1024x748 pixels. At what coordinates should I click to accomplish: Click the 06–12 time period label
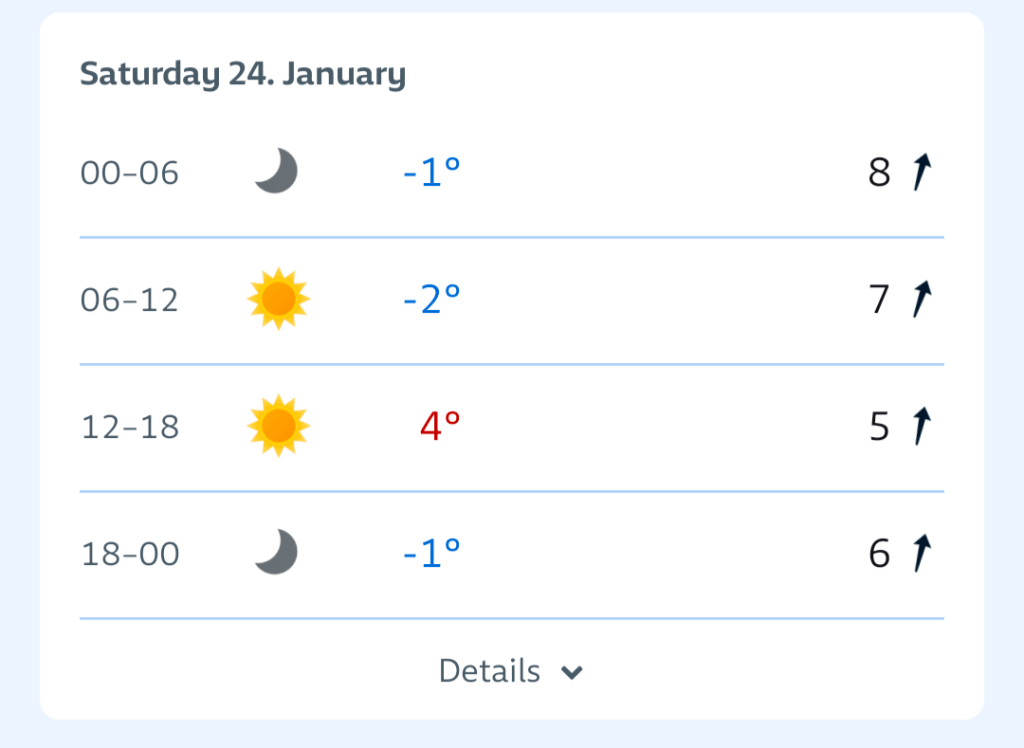tap(129, 299)
